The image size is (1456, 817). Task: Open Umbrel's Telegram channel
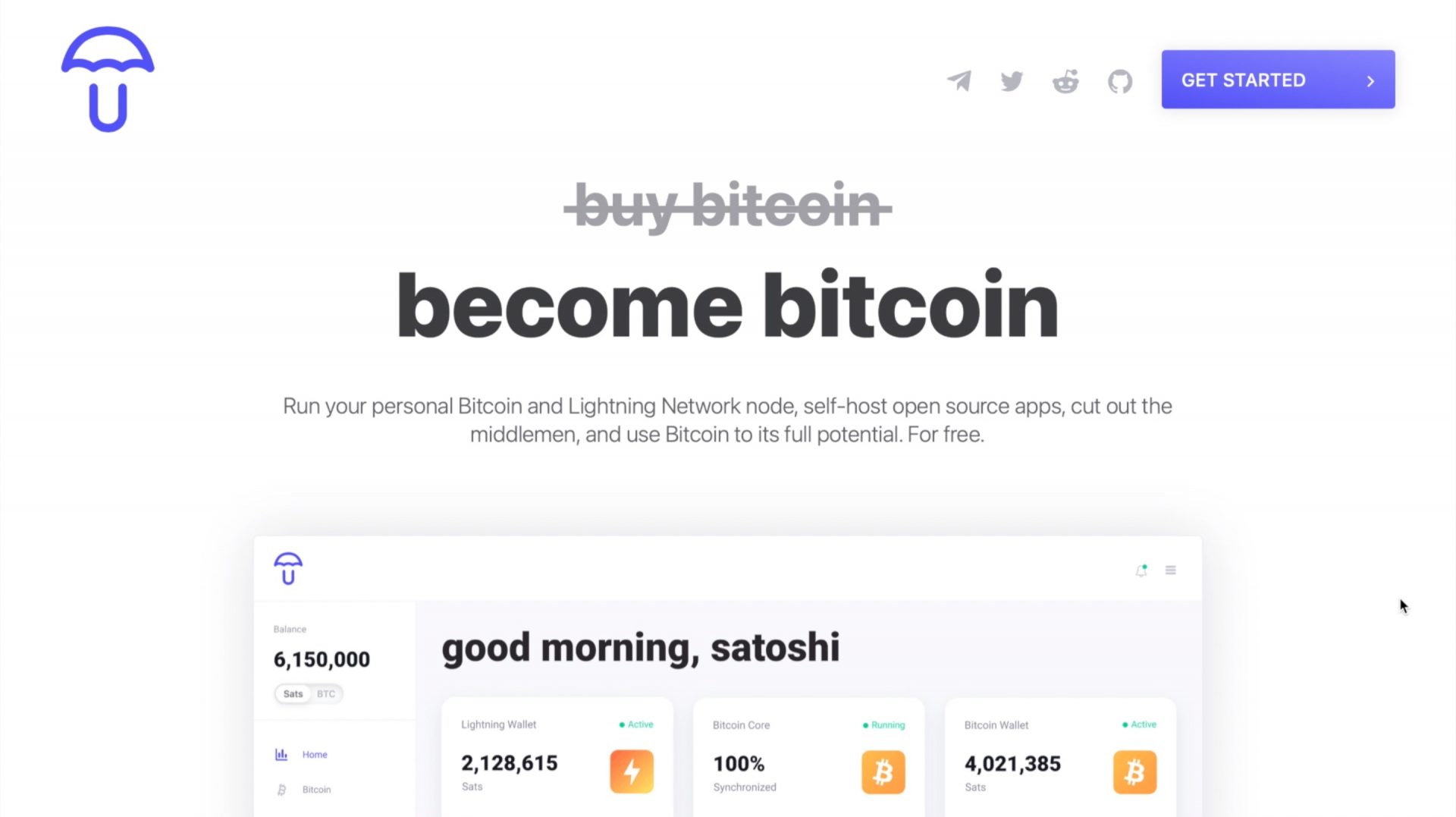[959, 80]
